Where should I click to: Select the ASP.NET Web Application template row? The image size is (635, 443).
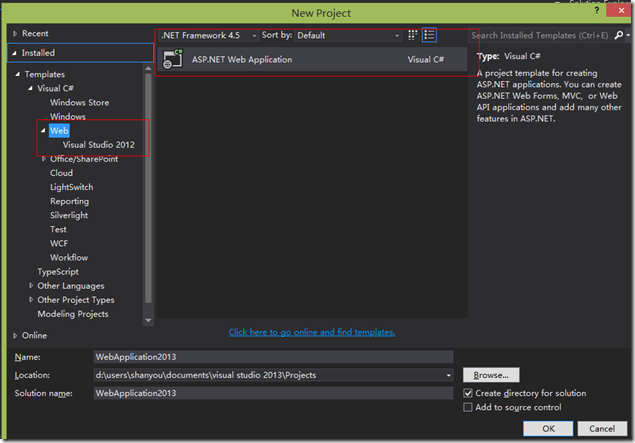point(312,59)
